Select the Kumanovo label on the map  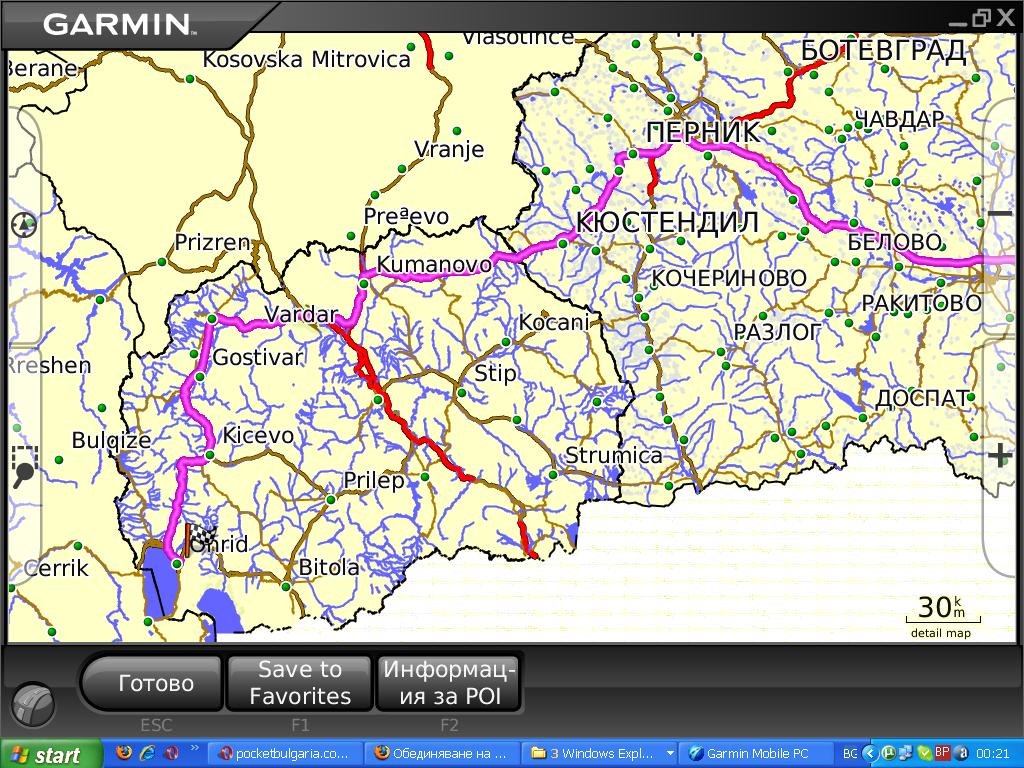coord(434,264)
